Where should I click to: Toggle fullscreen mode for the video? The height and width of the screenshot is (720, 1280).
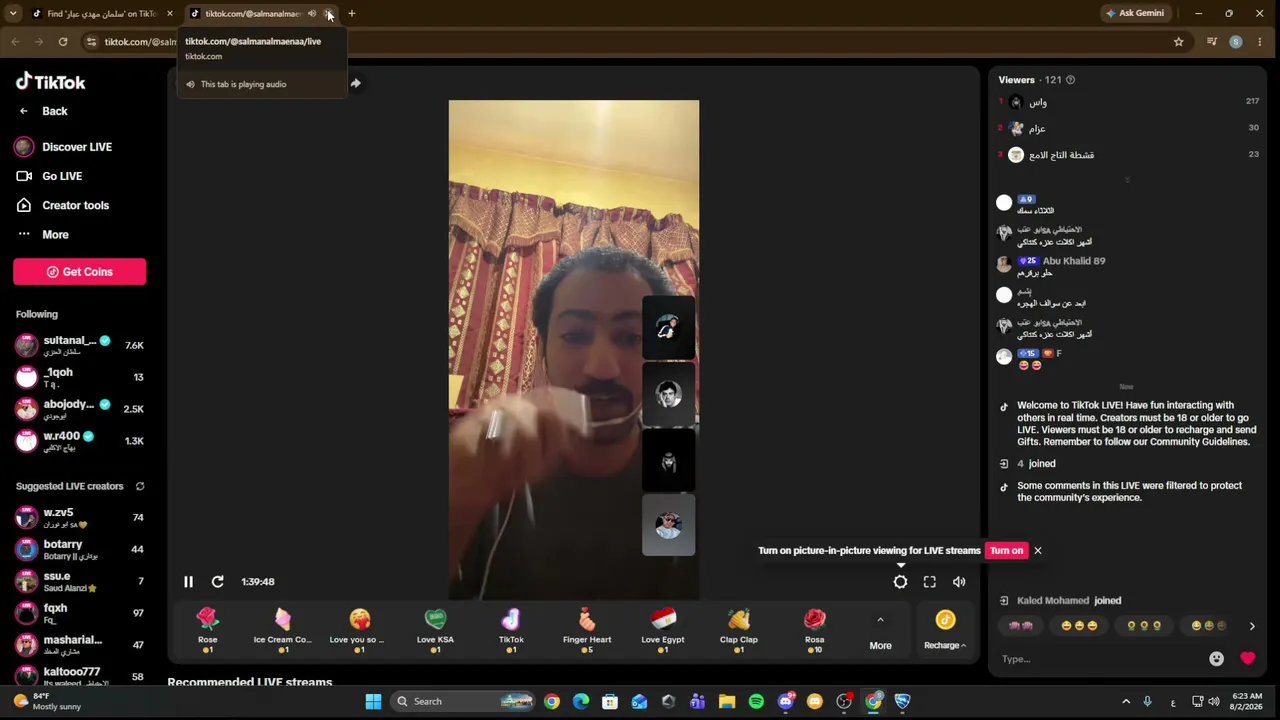pos(930,581)
